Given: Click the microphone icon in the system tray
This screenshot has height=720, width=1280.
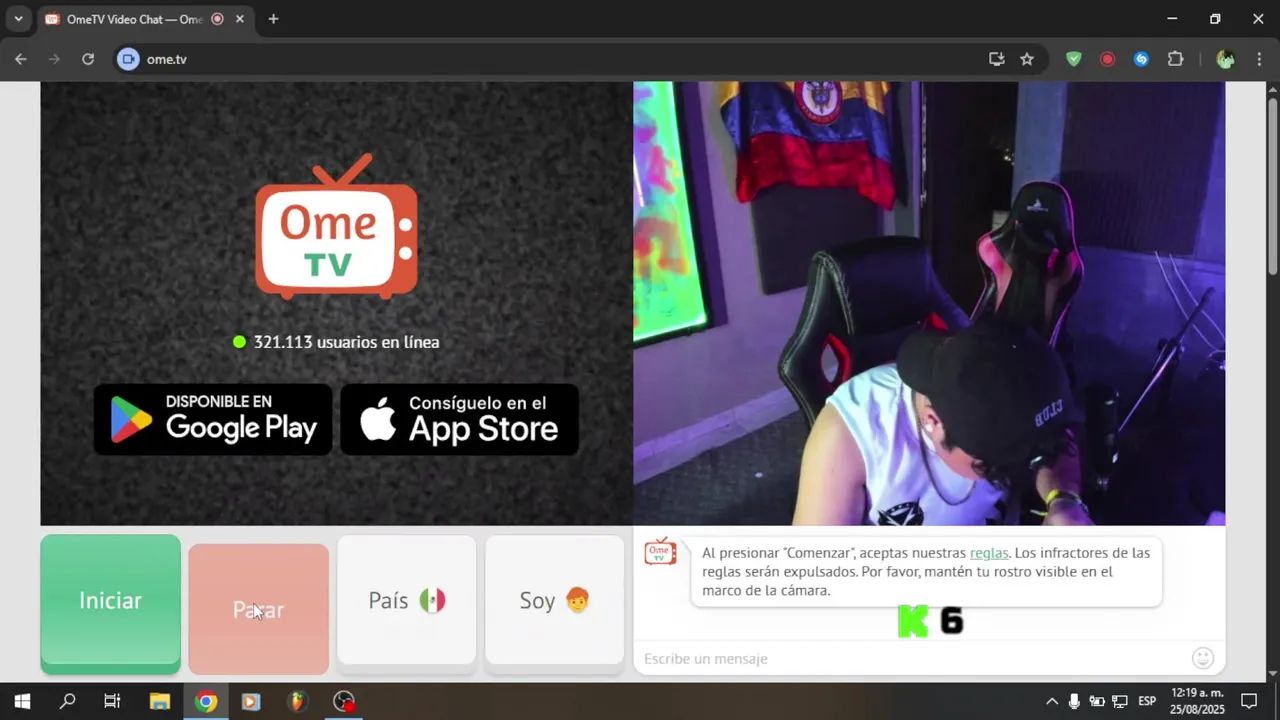Looking at the screenshot, I should (x=1074, y=701).
